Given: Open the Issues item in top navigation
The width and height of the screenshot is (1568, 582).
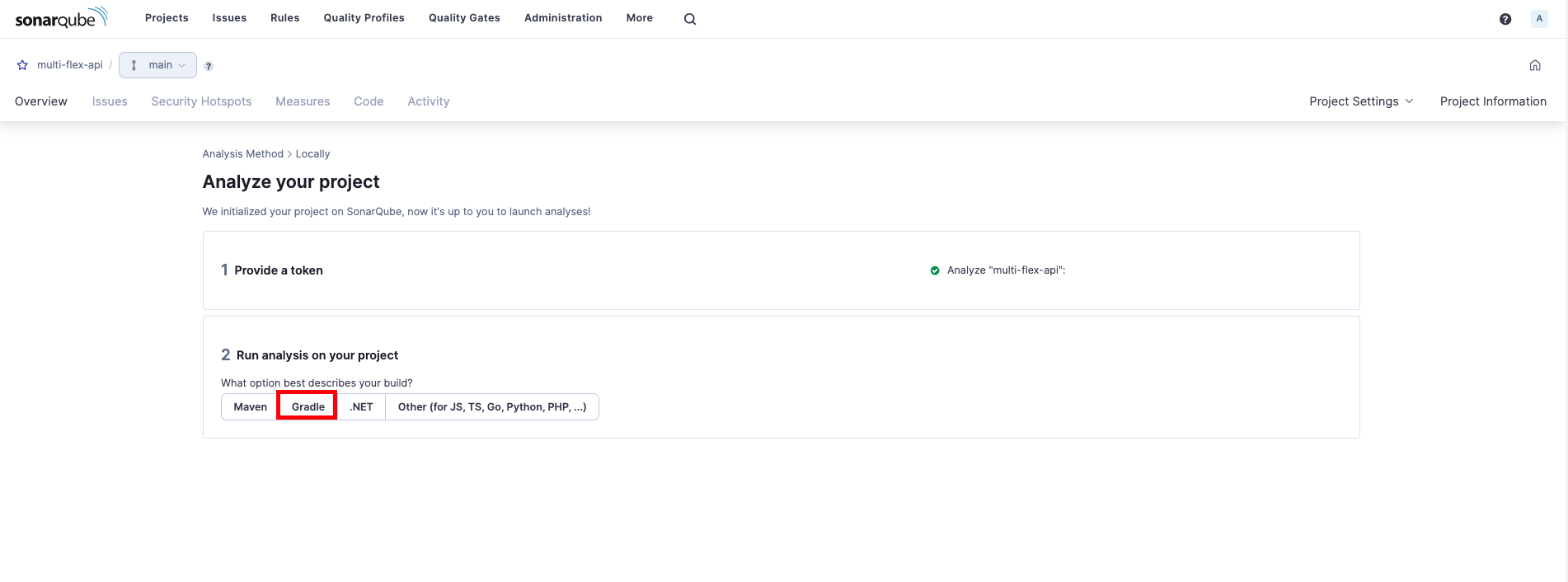Looking at the screenshot, I should pos(229,18).
